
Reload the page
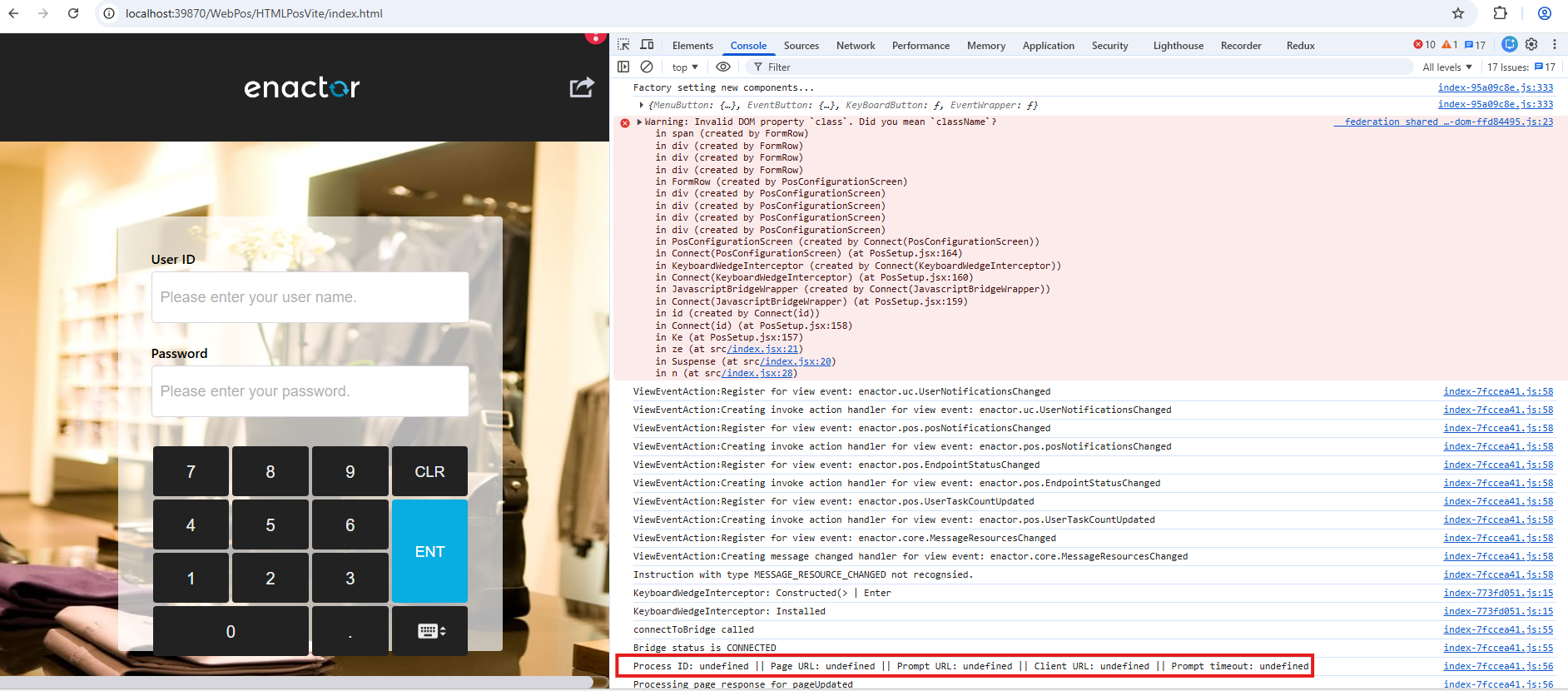(x=73, y=13)
